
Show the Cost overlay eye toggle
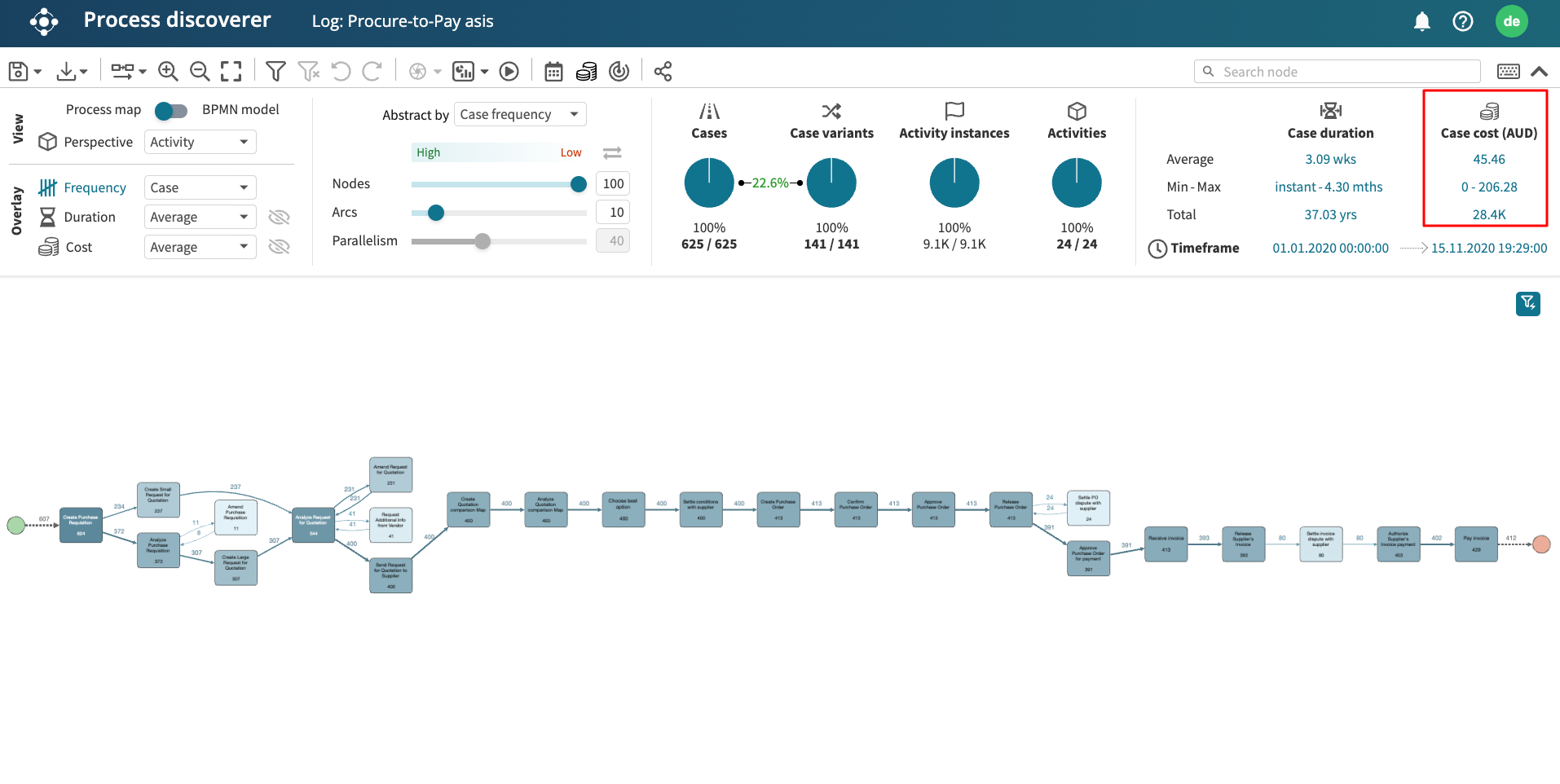pyautogui.click(x=279, y=247)
